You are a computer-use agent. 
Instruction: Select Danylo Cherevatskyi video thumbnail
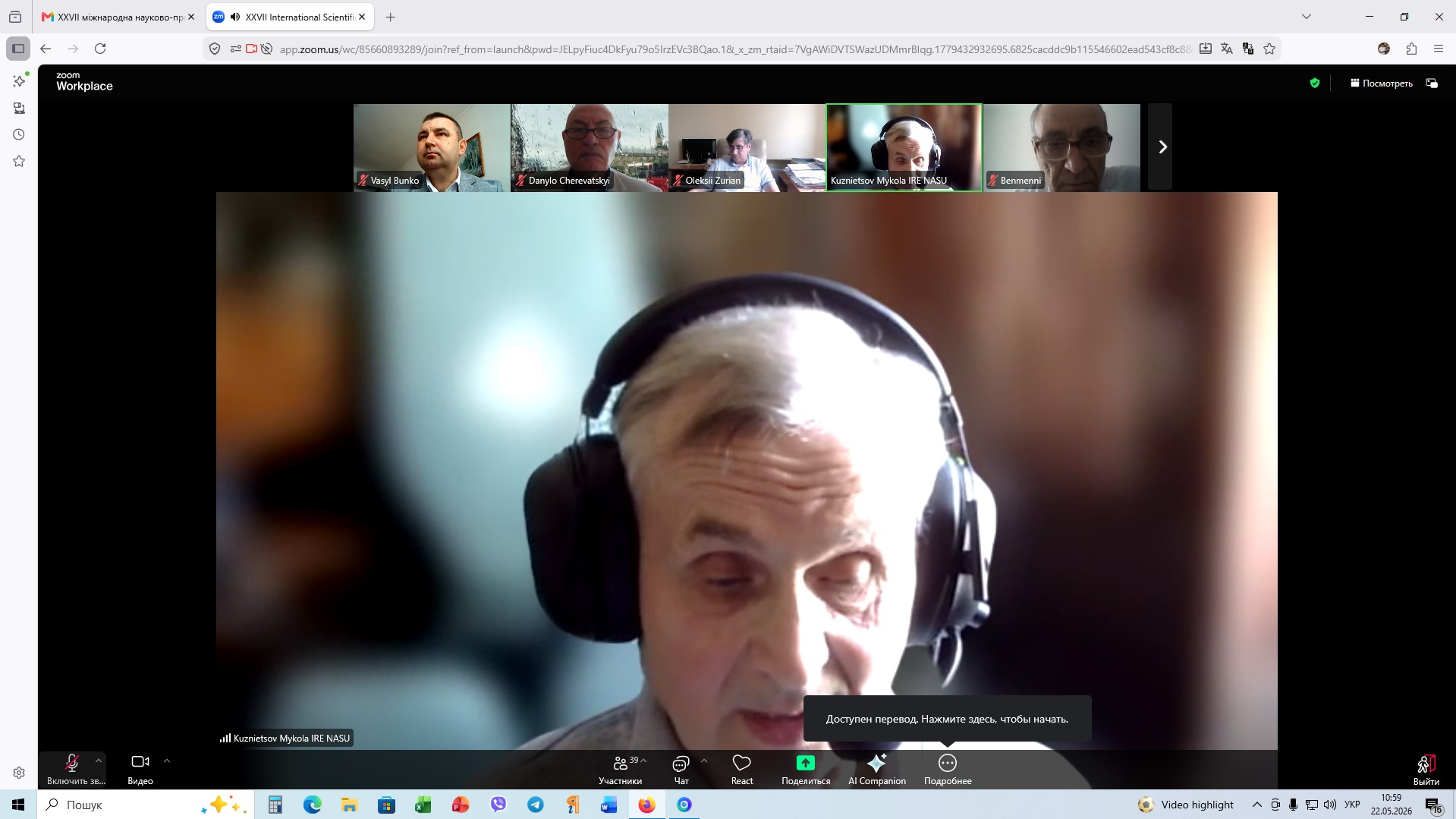point(590,147)
